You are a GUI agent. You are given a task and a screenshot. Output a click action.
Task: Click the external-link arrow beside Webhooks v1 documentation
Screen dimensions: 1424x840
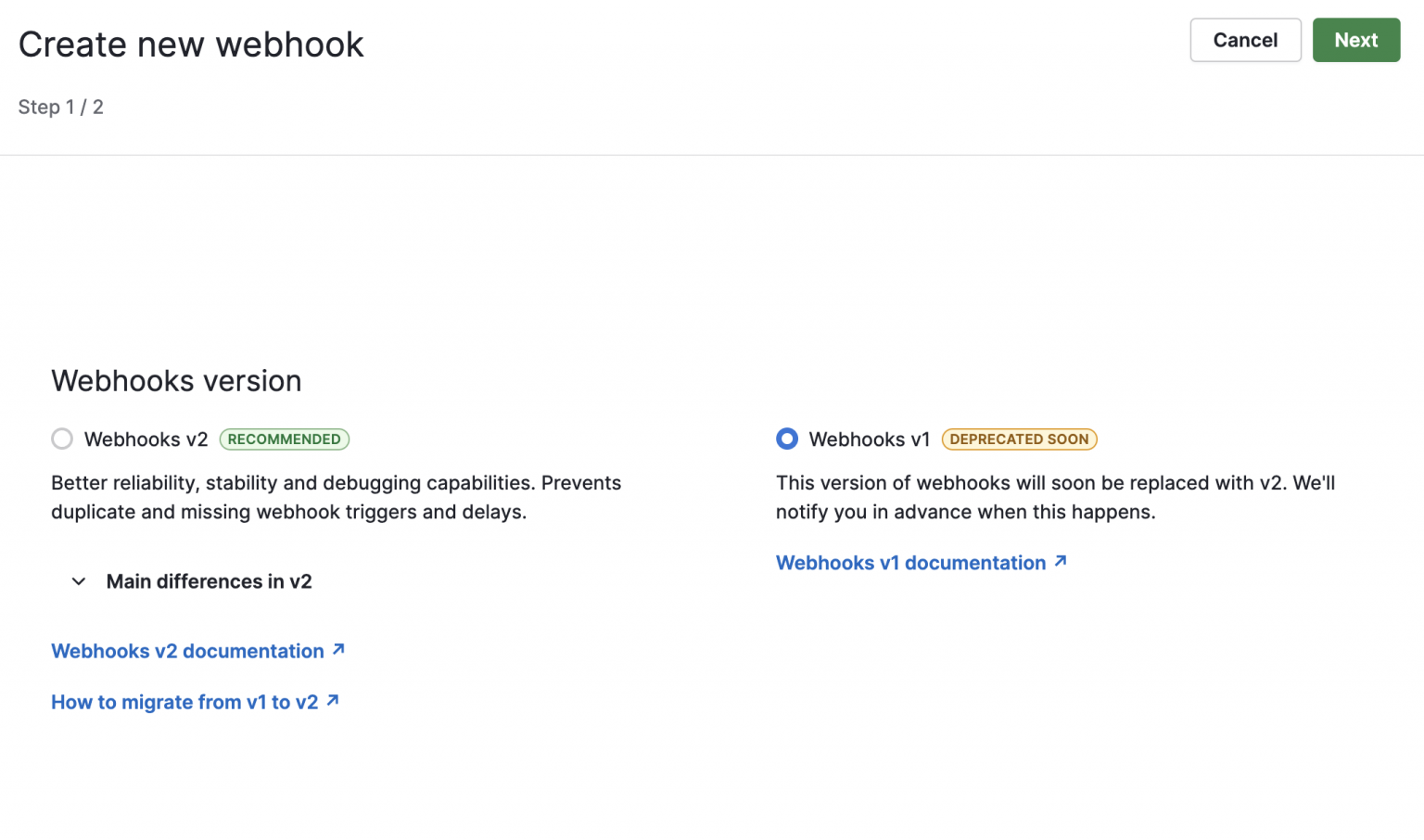(1060, 562)
